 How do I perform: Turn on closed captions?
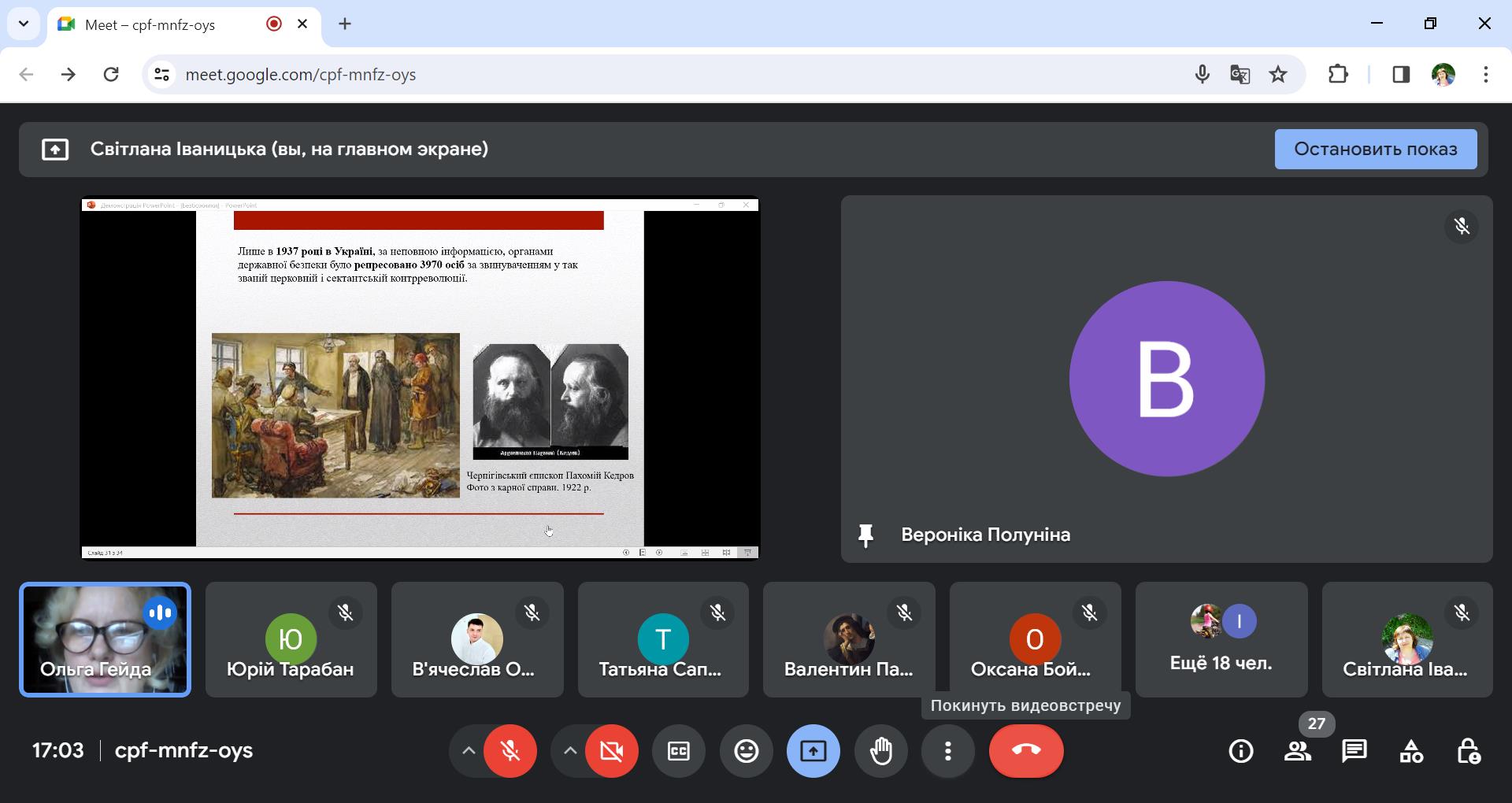tap(678, 751)
